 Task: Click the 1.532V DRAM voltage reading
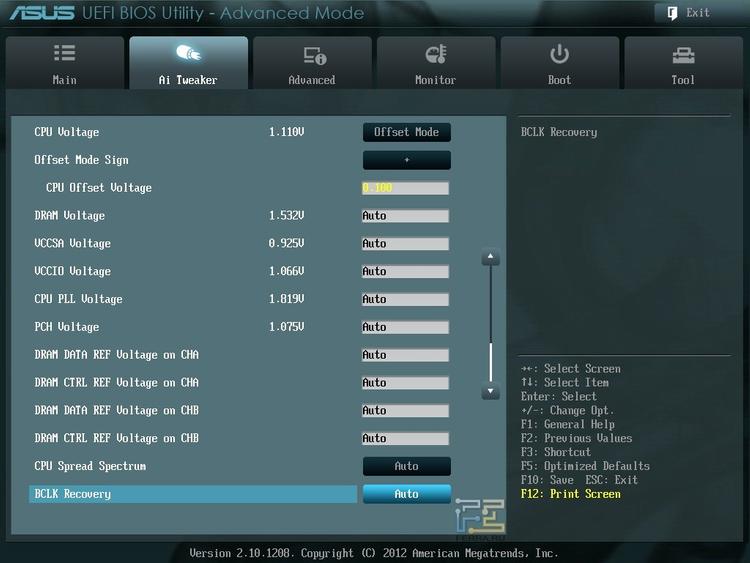(x=287, y=216)
